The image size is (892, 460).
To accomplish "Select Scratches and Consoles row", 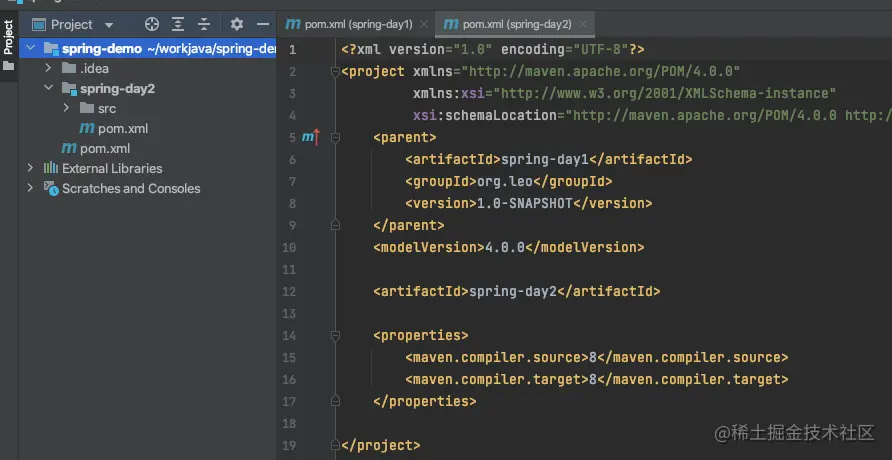I will click(148, 188).
